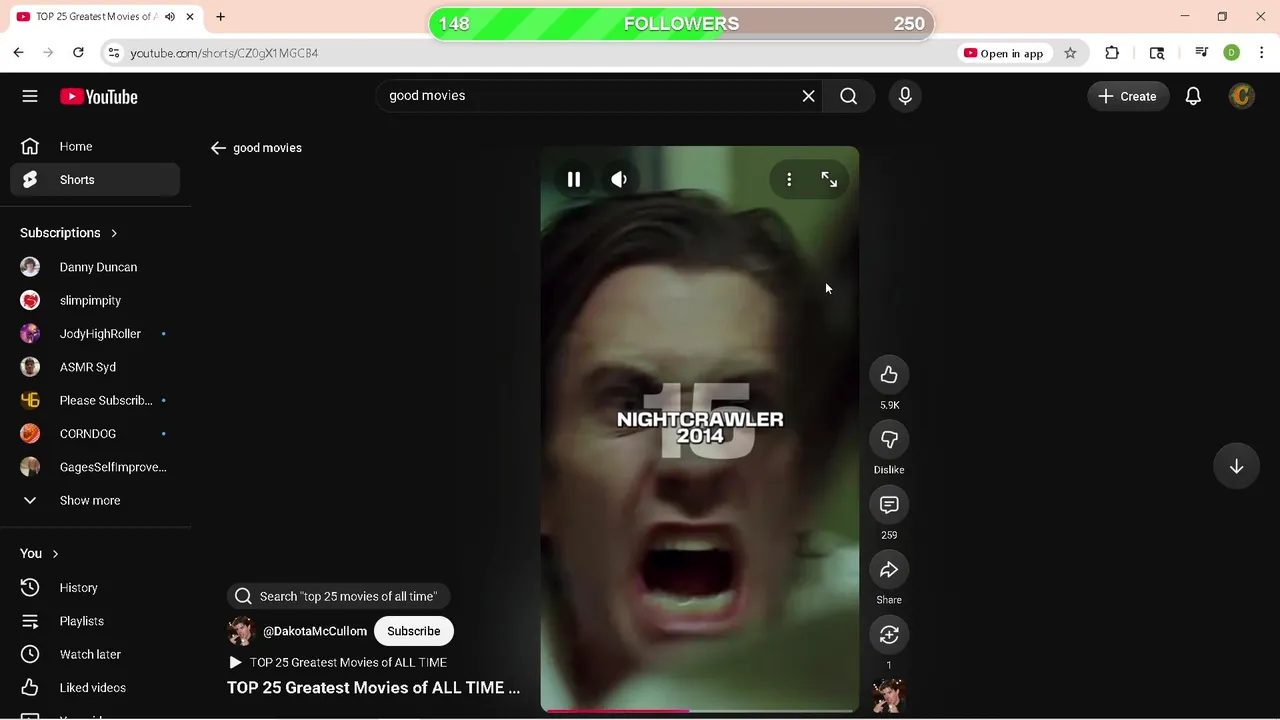Open GagesSelfimprove... channel
Image resolution: width=1280 pixels, height=720 pixels.
coord(95,467)
